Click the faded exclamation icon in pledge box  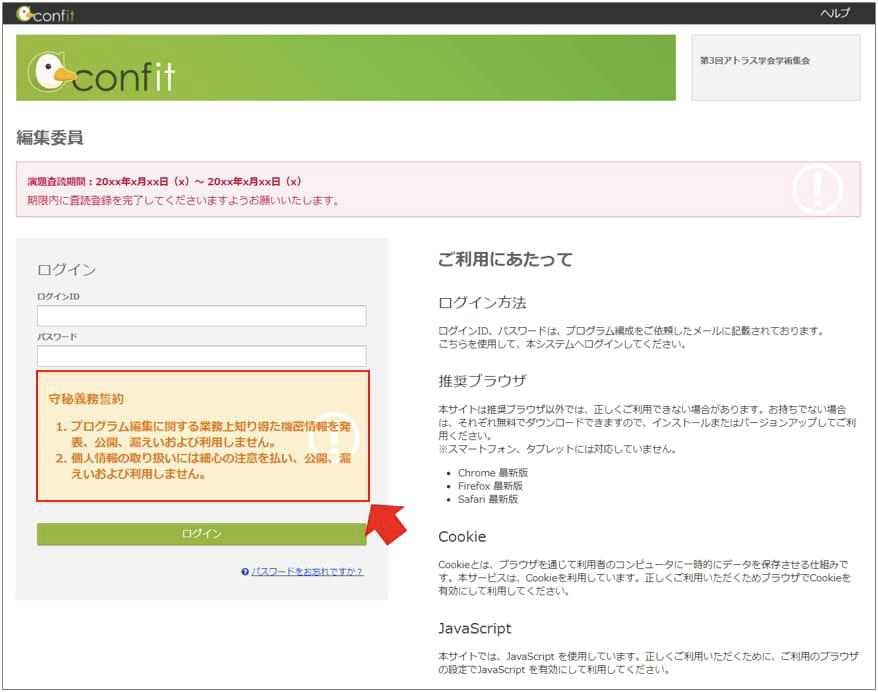point(333,436)
